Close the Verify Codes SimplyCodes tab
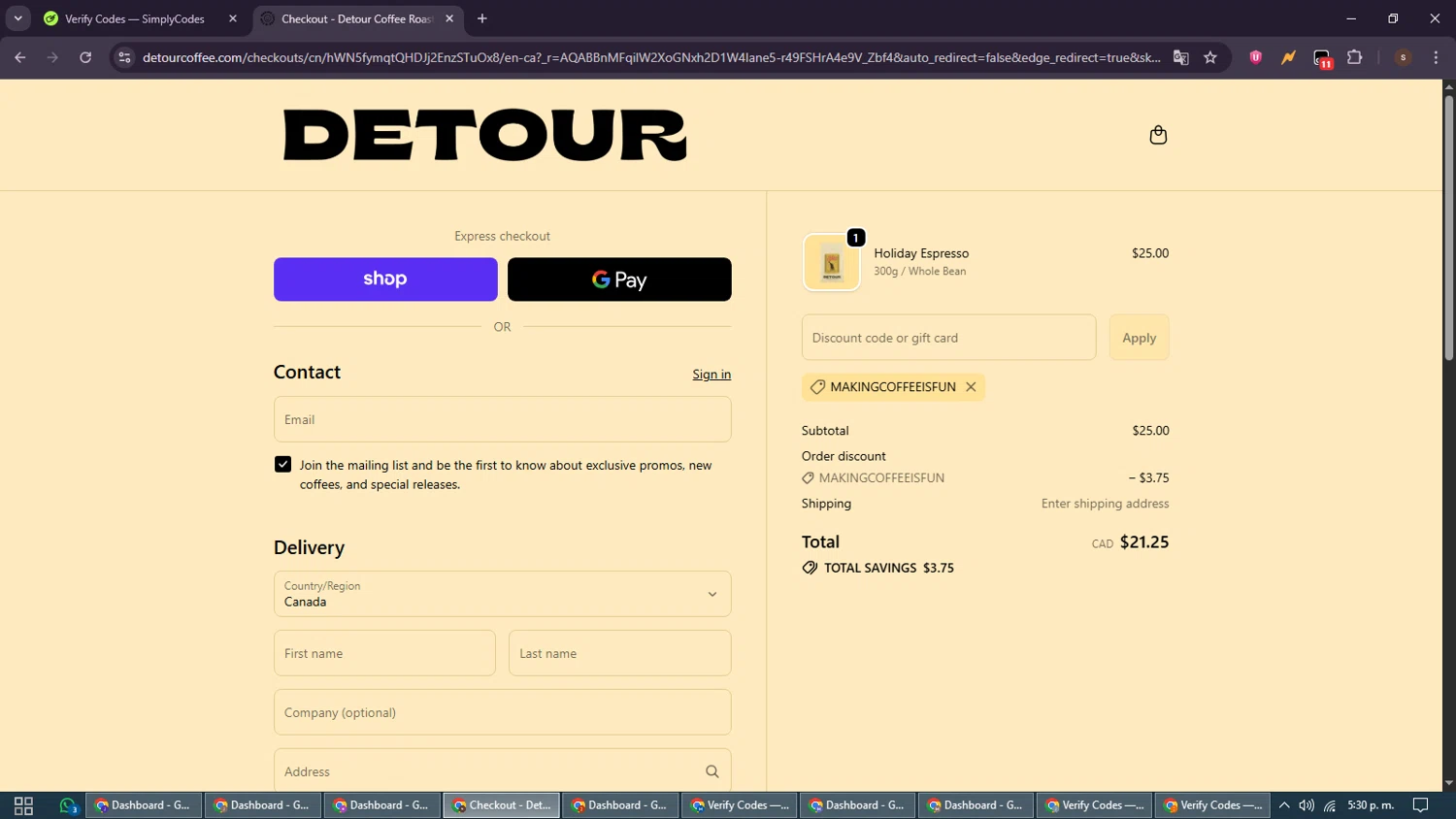This screenshot has height=819, width=1456. [233, 18]
